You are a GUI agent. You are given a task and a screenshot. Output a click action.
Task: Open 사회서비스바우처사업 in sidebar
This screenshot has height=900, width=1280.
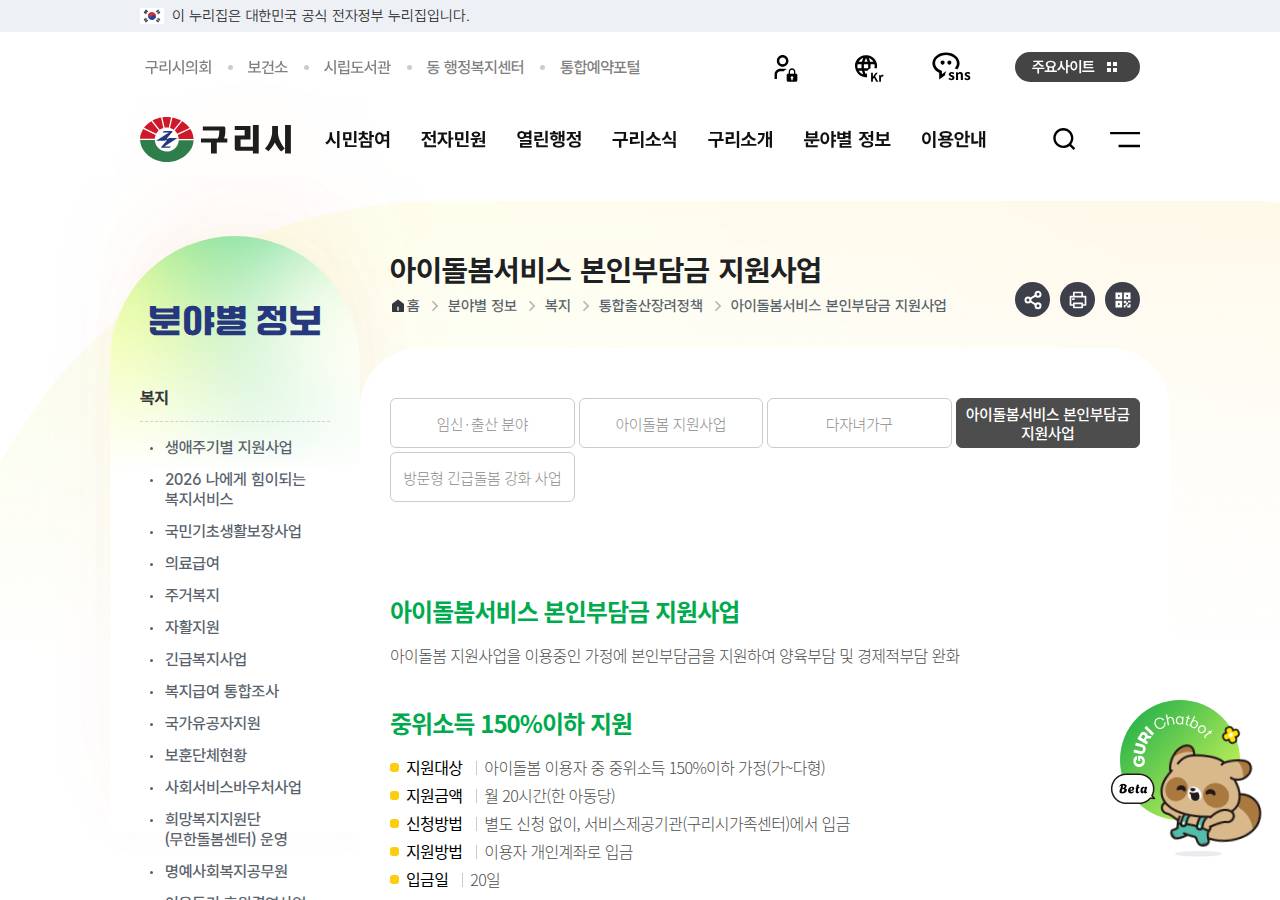[x=233, y=787]
